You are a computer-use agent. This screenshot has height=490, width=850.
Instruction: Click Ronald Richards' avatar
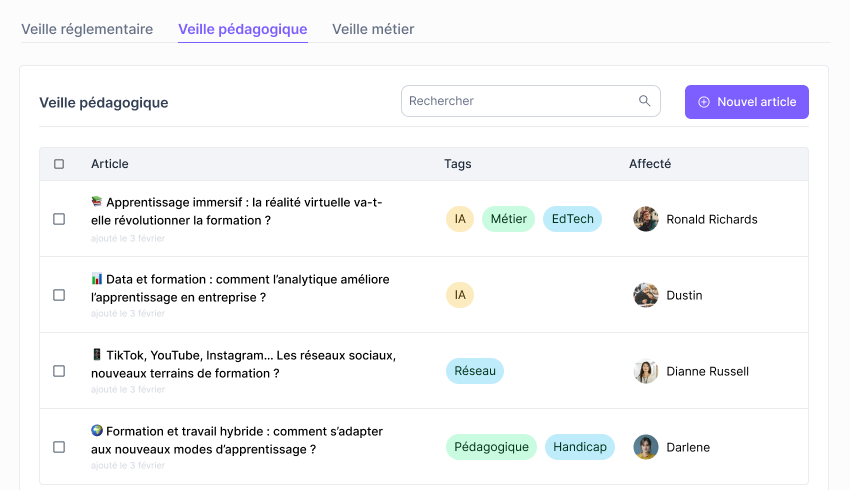tap(646, 219)
